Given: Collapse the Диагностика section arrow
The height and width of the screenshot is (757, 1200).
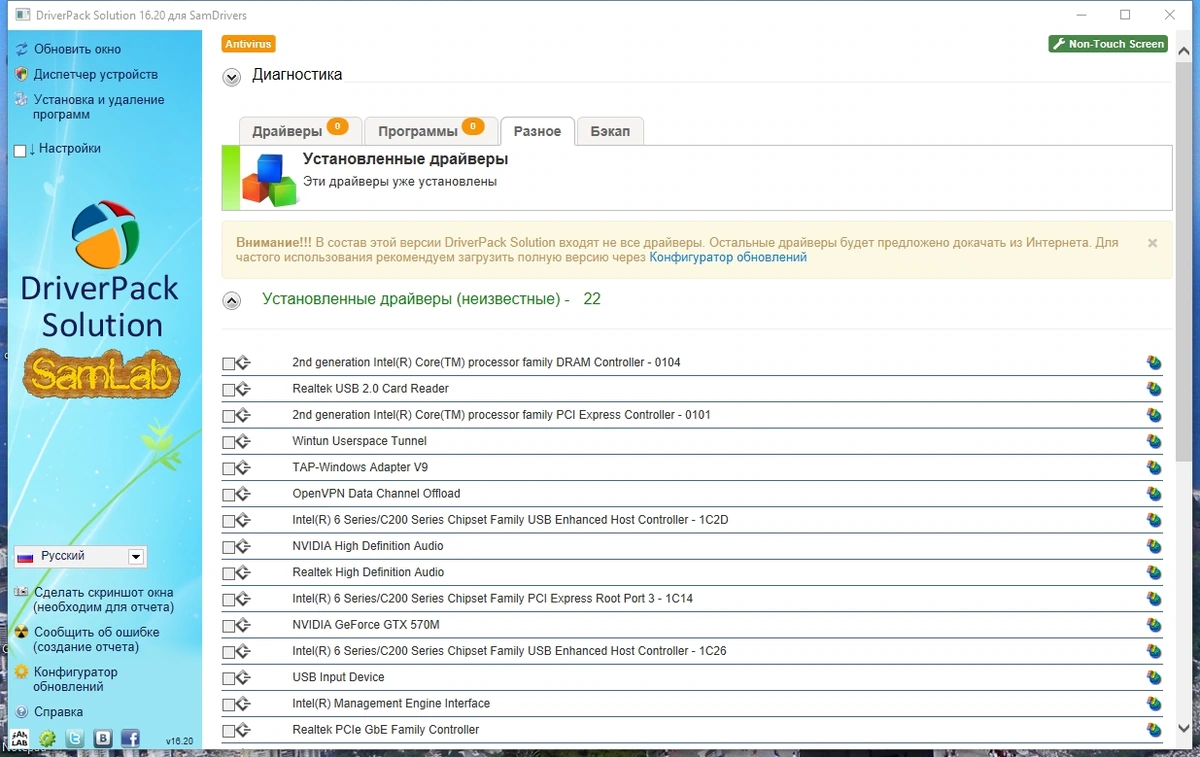Looking at the screenshot, I should (232, 77).
